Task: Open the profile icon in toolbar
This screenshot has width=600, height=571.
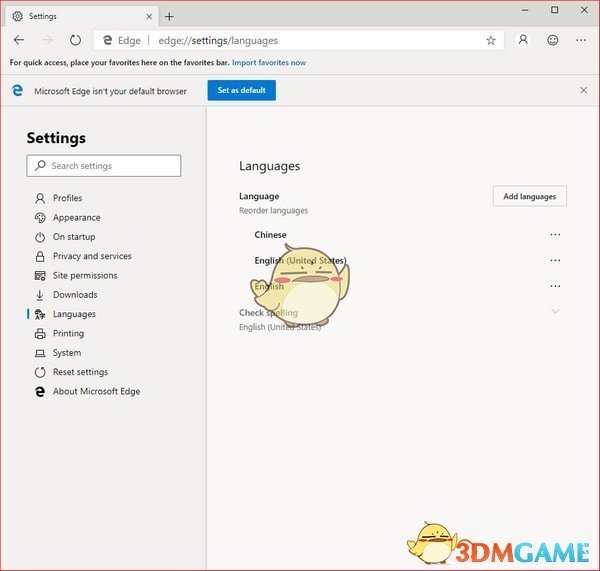Action: 523,39
